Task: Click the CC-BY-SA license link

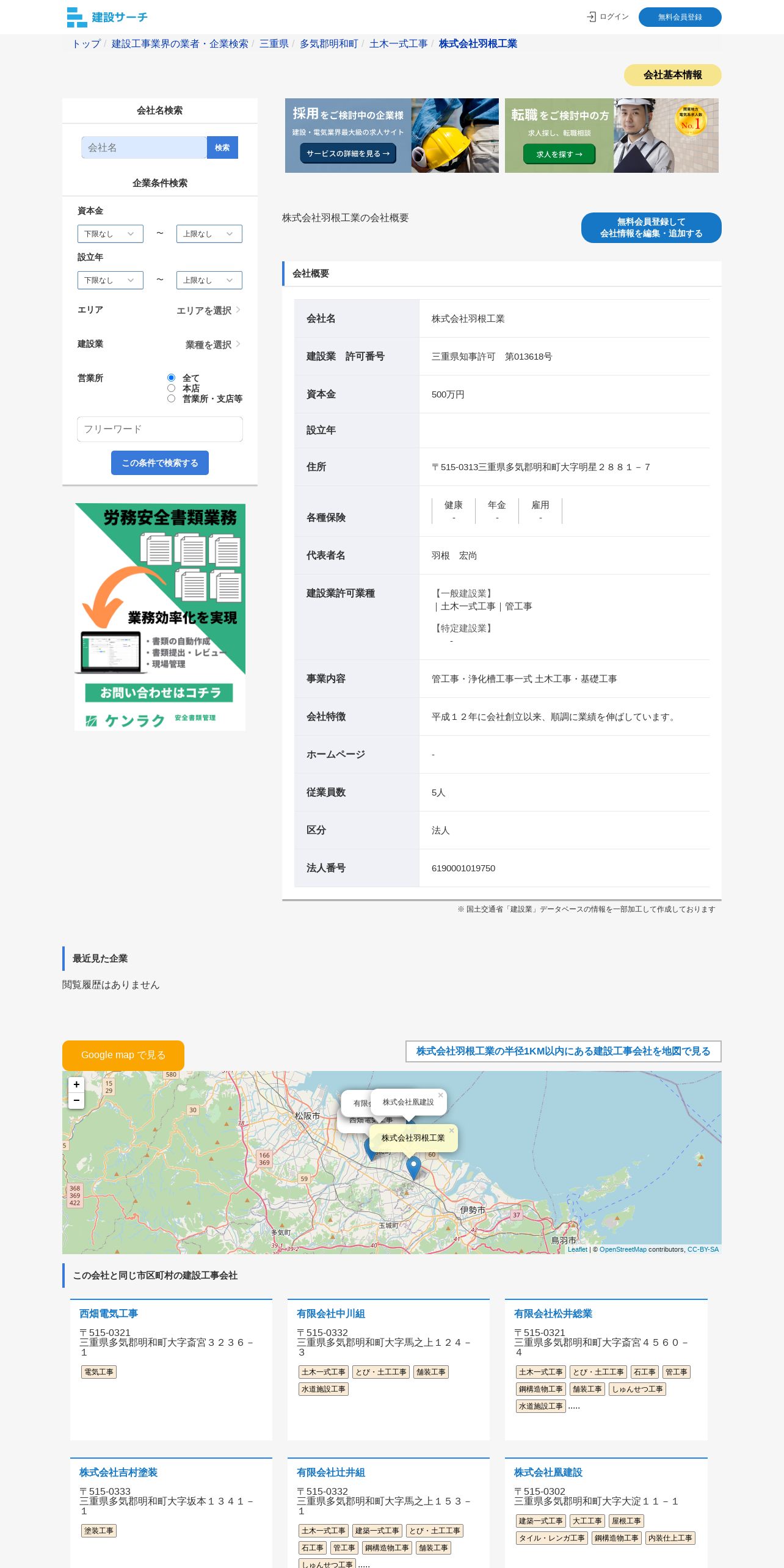Action: pos(703,1249)
